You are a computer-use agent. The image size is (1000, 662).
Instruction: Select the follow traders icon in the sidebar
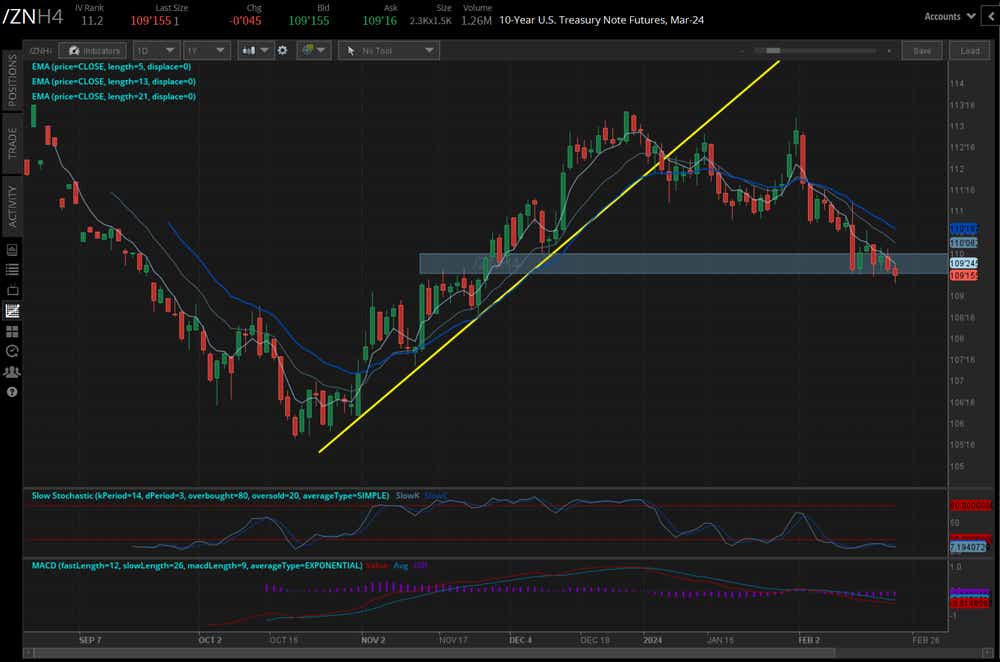pyautogui.click(x=13, y=371)
